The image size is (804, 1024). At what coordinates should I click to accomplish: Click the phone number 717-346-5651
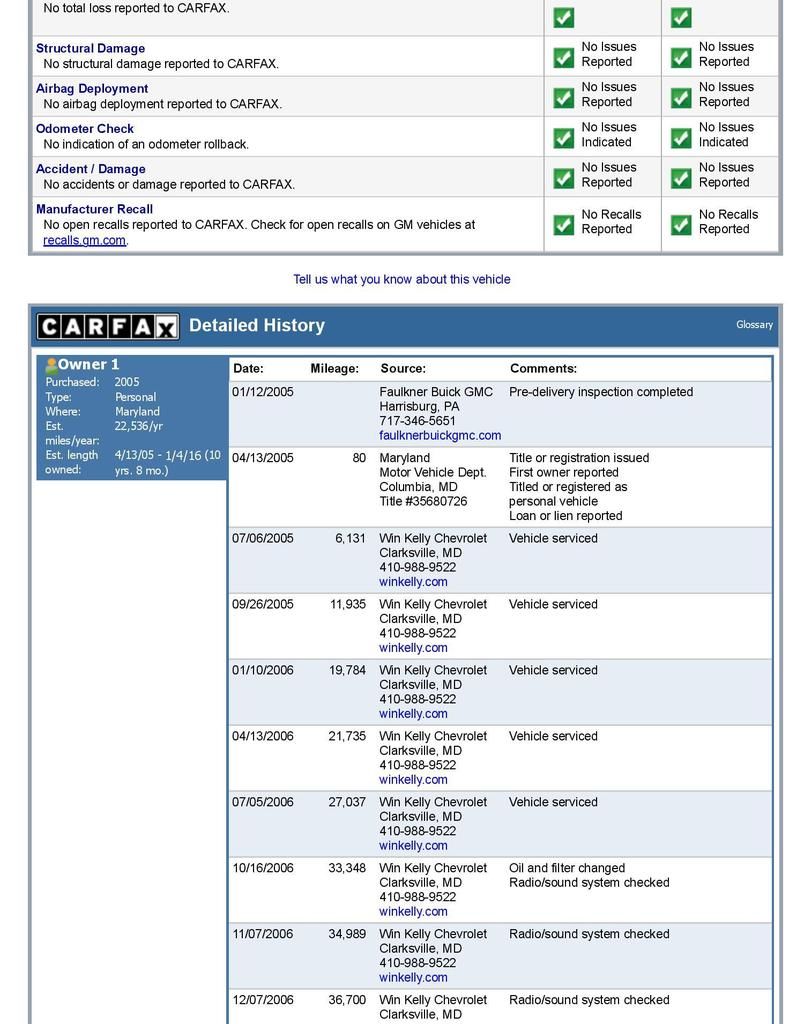(417, 421)
